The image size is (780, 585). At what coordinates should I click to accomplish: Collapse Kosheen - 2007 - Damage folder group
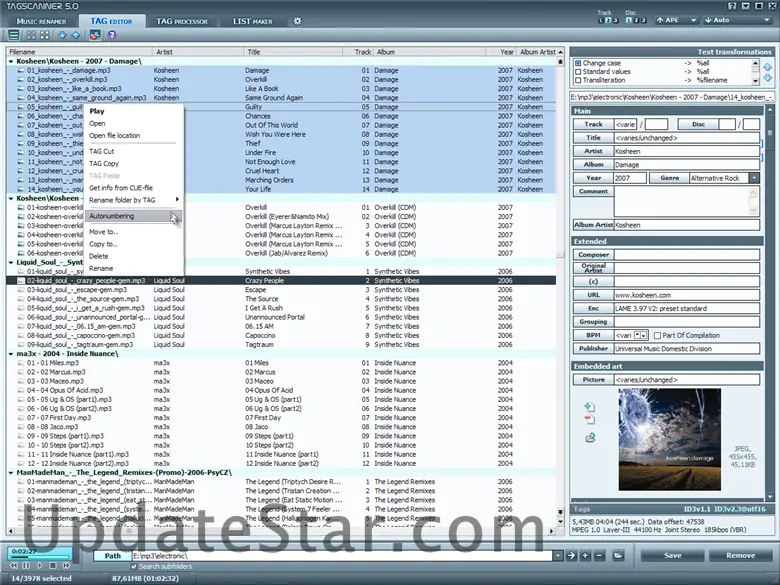pos(11,61)
